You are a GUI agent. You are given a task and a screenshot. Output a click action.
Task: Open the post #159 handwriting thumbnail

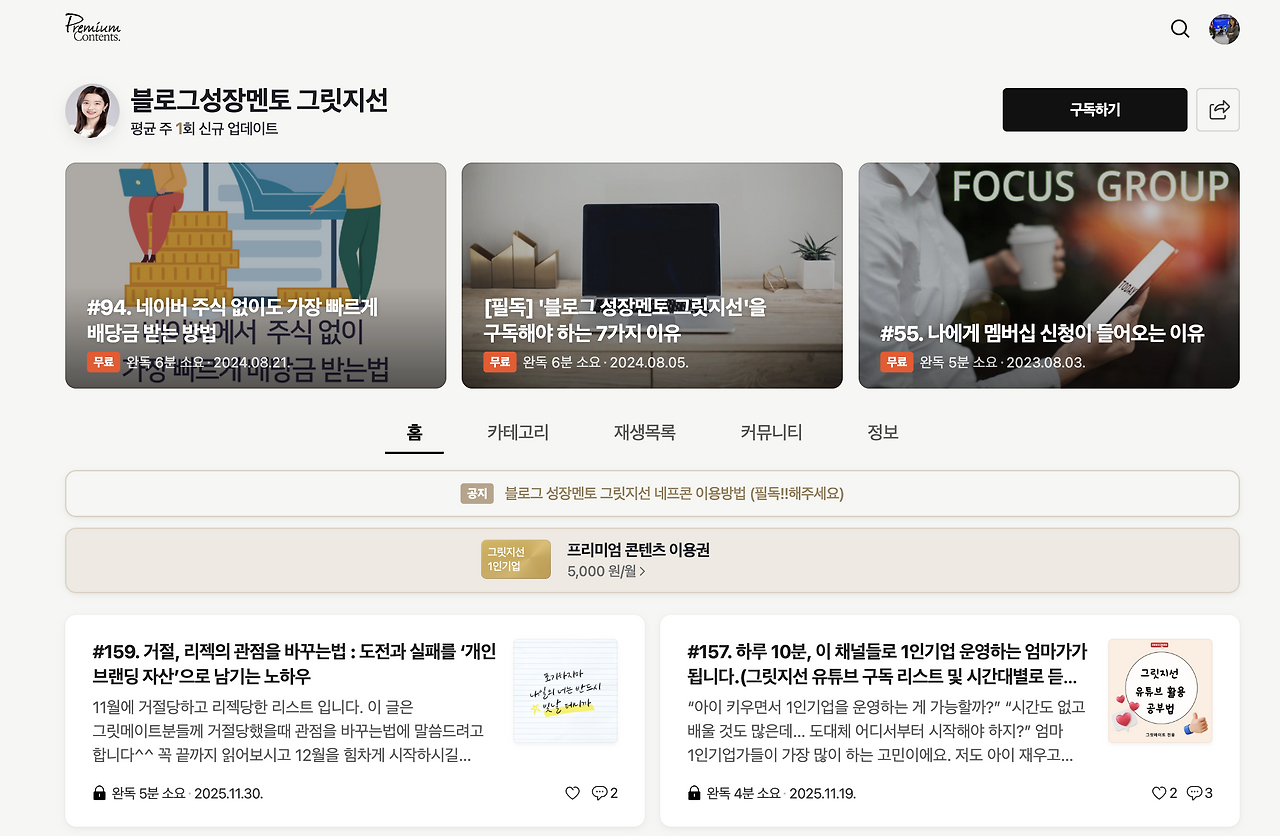click(x=565, y=691)
